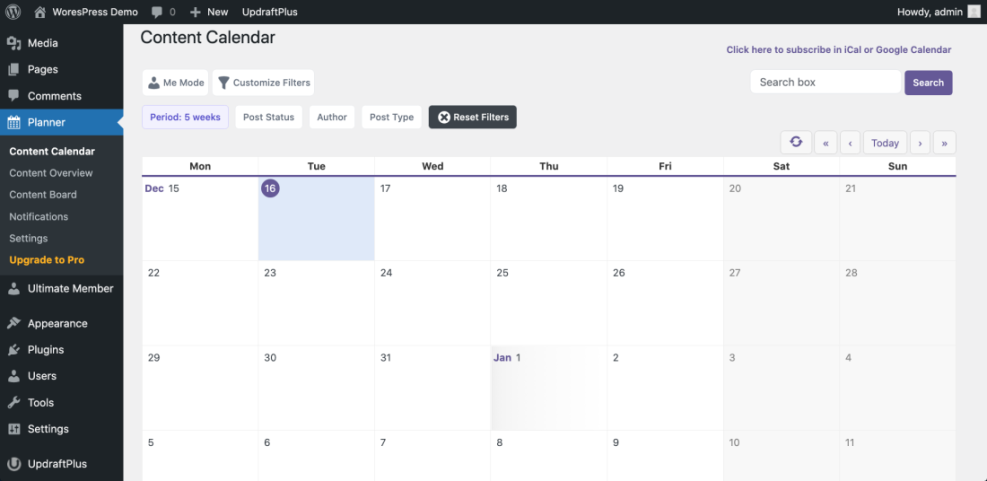
Task: Click Howdy, admin account menu
Action: 939,12
